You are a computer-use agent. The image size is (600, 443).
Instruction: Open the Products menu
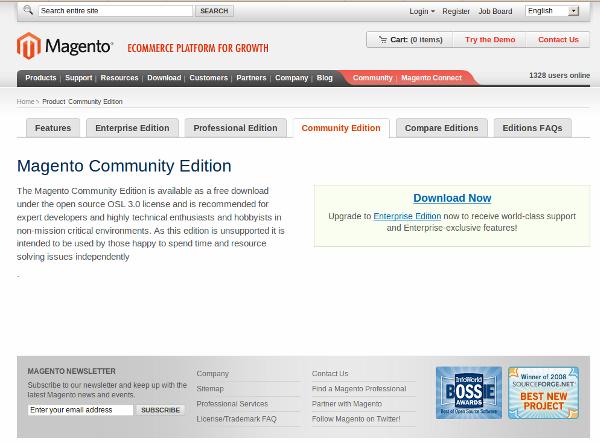[x=41, y=78]
